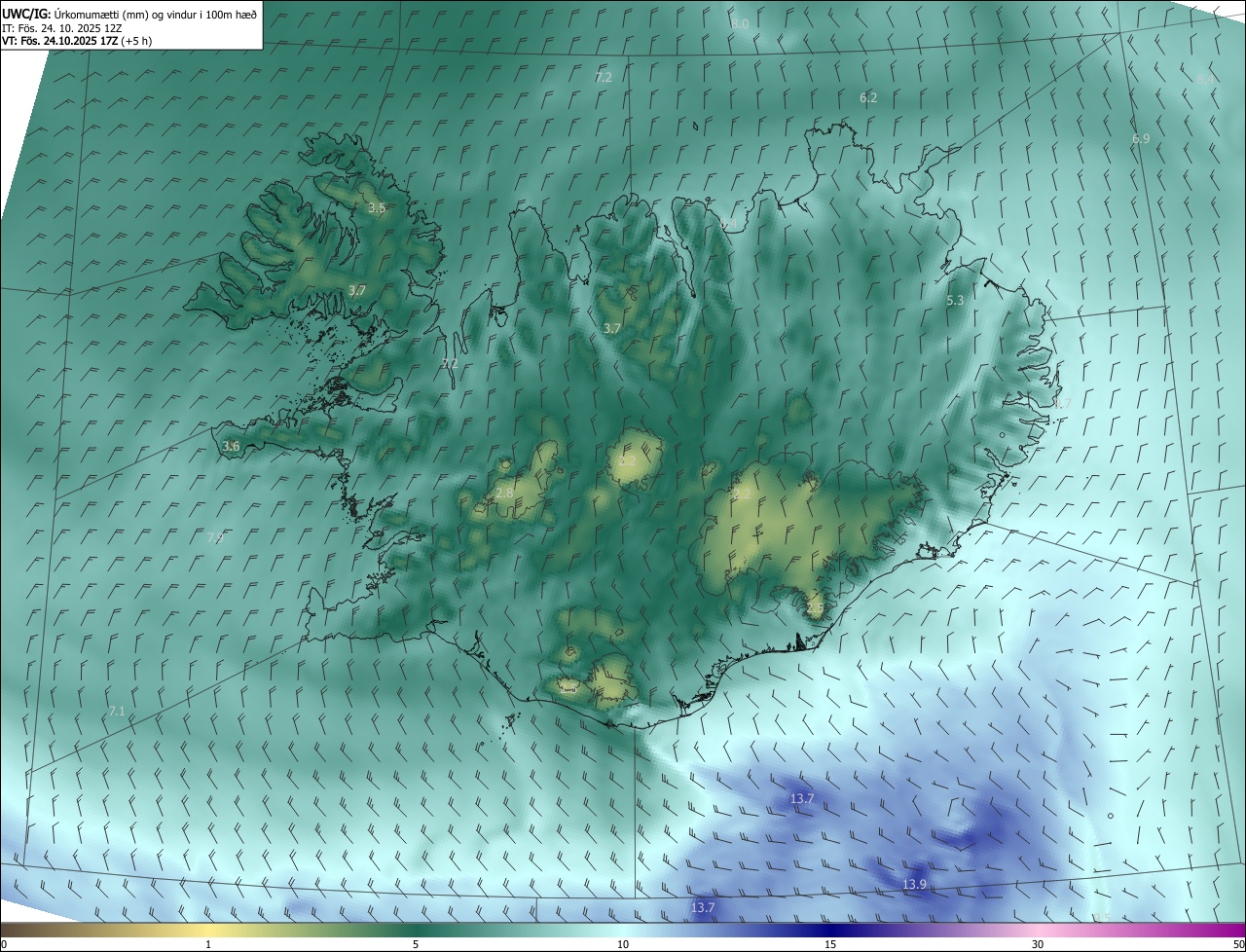
Task: Click the 15 tick on the color scale
Action: (x=830, y=944)
